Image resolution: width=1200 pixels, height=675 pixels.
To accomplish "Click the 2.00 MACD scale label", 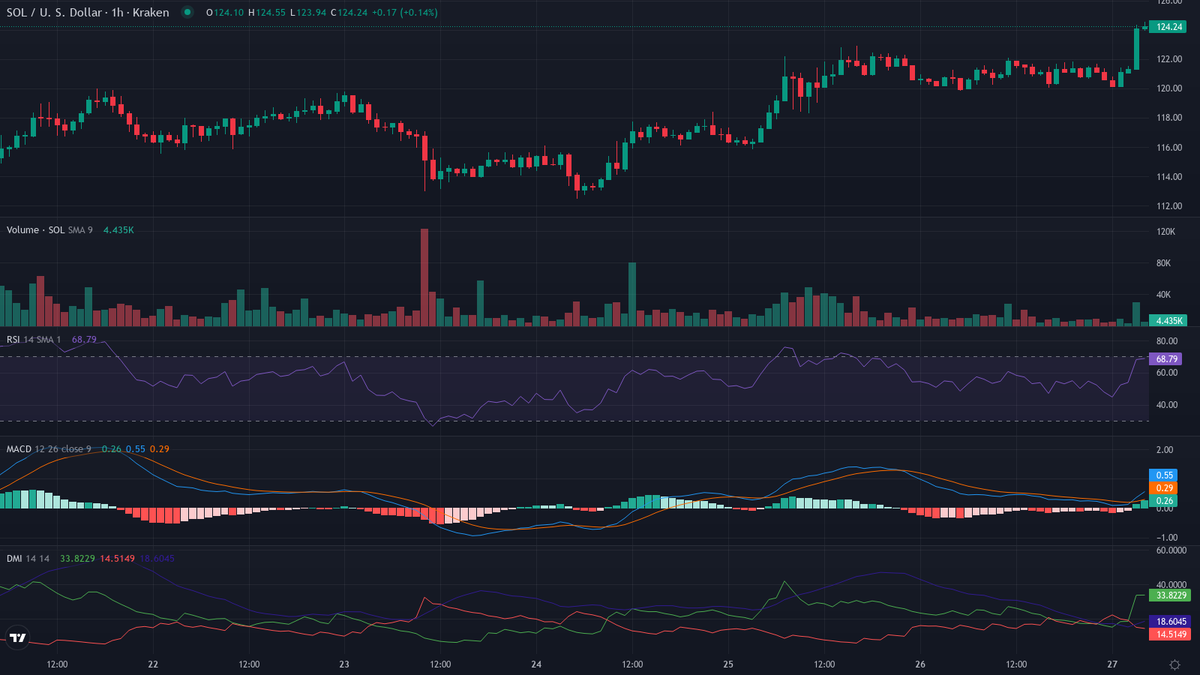I will pyautogui.click(x=1165, y=450).
